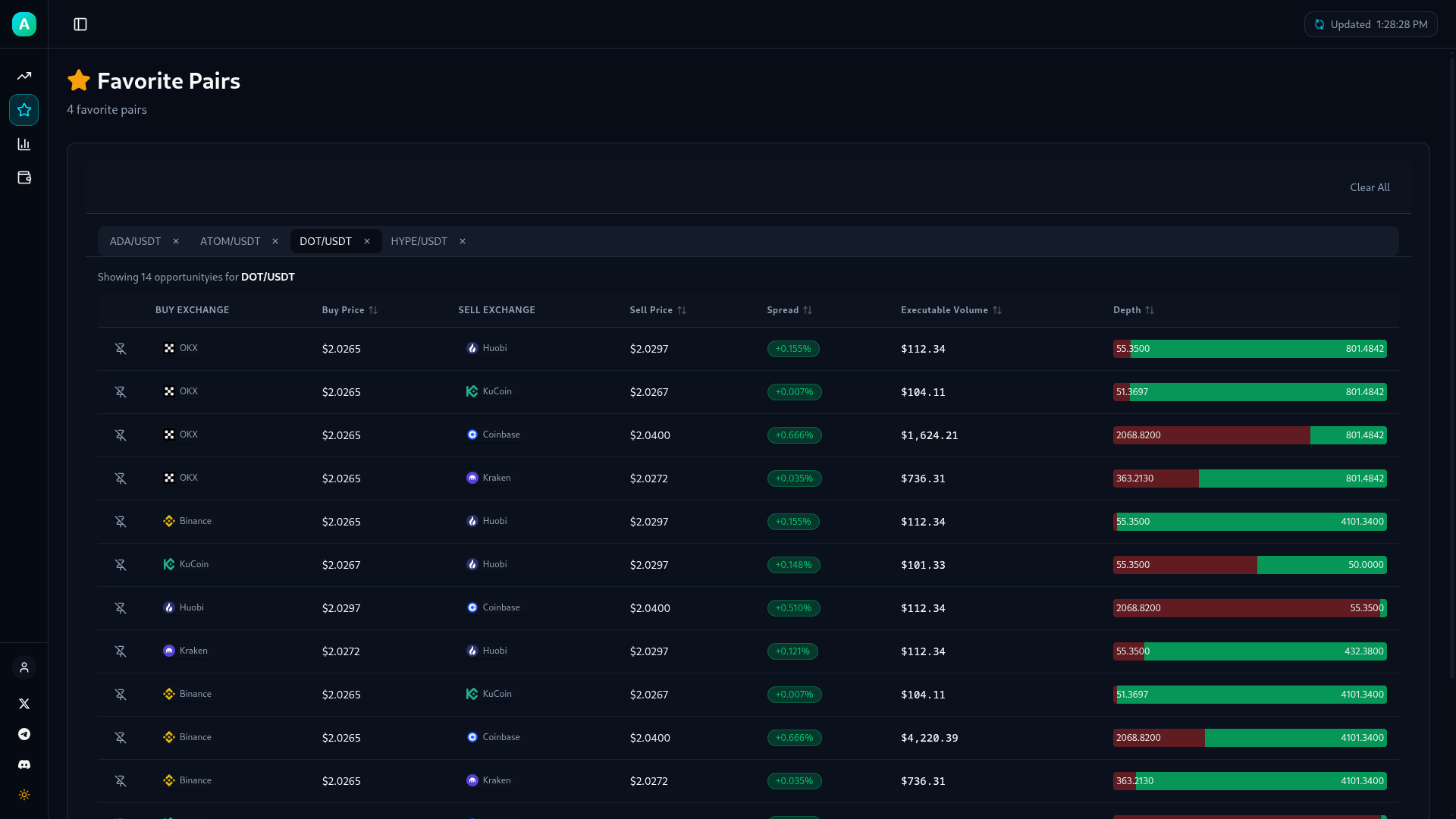The height and width of the screenshot is (819, 1456).
Task: Open the Discord community link
Action: 24,764
